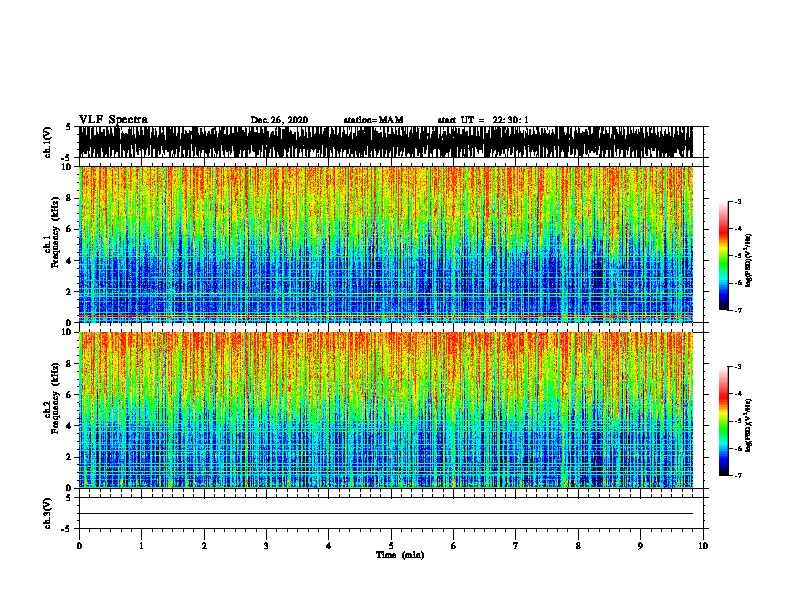Click the "-7" label on the ch.2 color bar
This screenshot has width=792, height=612.
(x=738, y=475)
